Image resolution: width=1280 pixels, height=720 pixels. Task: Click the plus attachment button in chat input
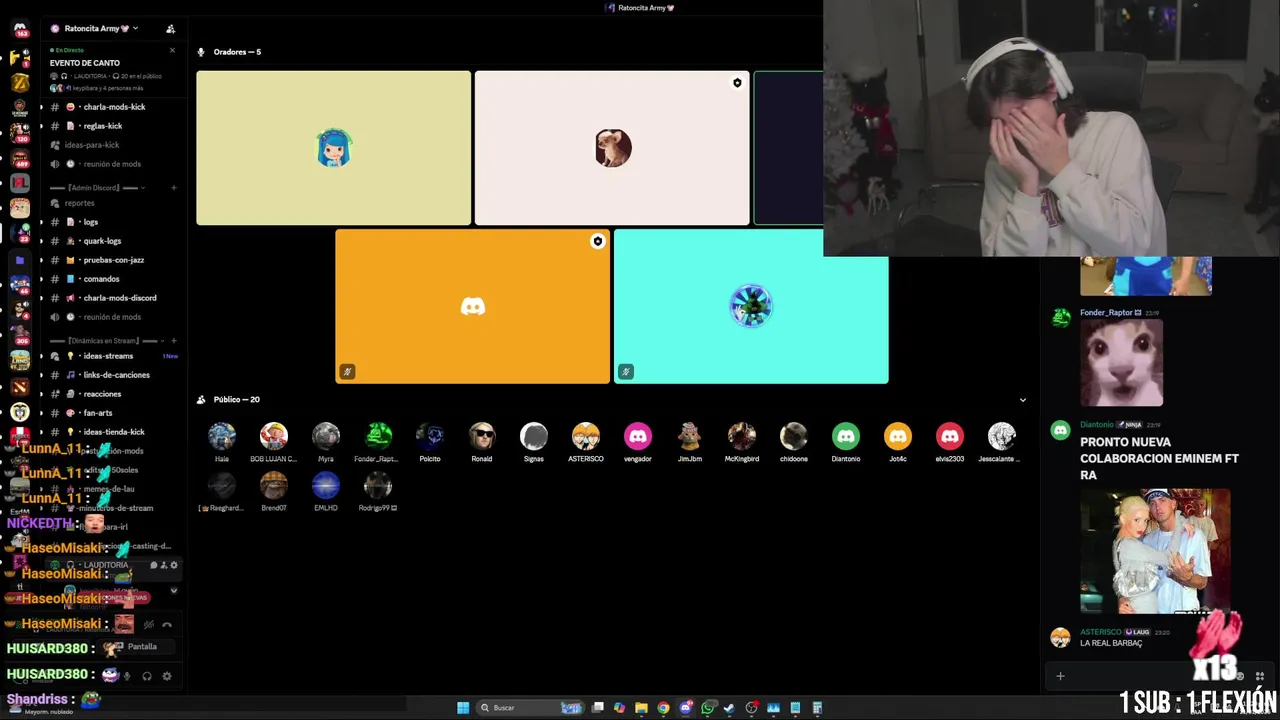point(1060,676)
